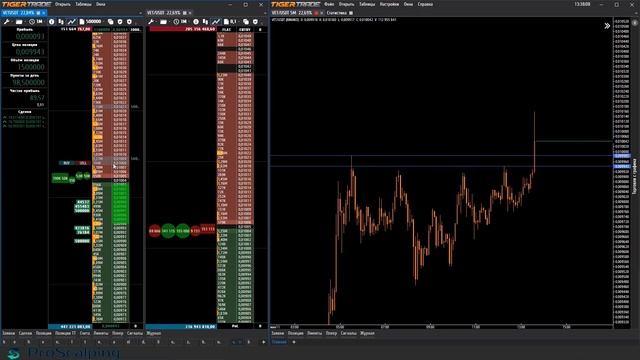Close the middle VET/USDT tab
Screen dimensions: 640x360
click(x=190, y=13)
